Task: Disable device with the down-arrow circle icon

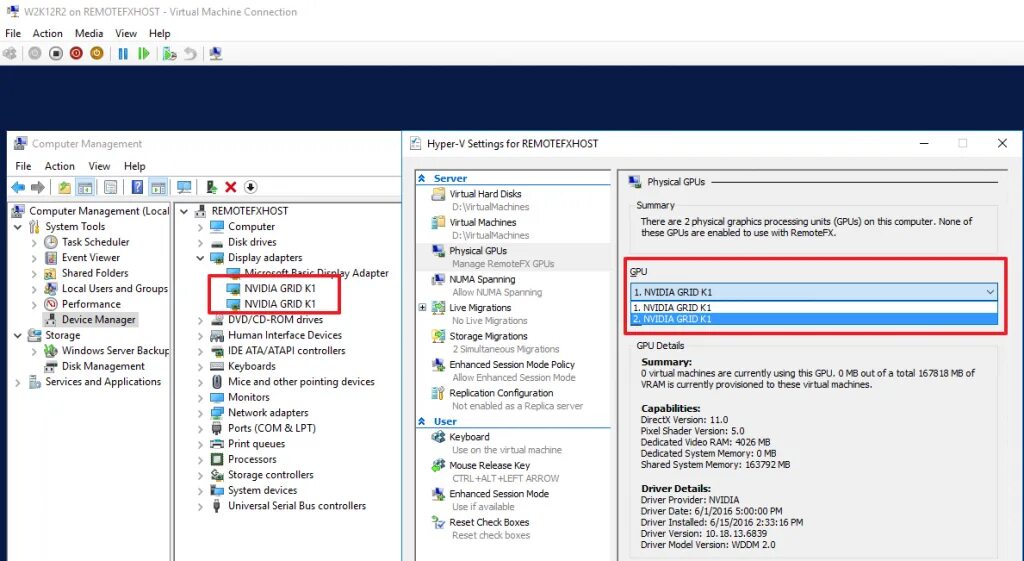Action: pyautogui.click(x=250, y=187)
